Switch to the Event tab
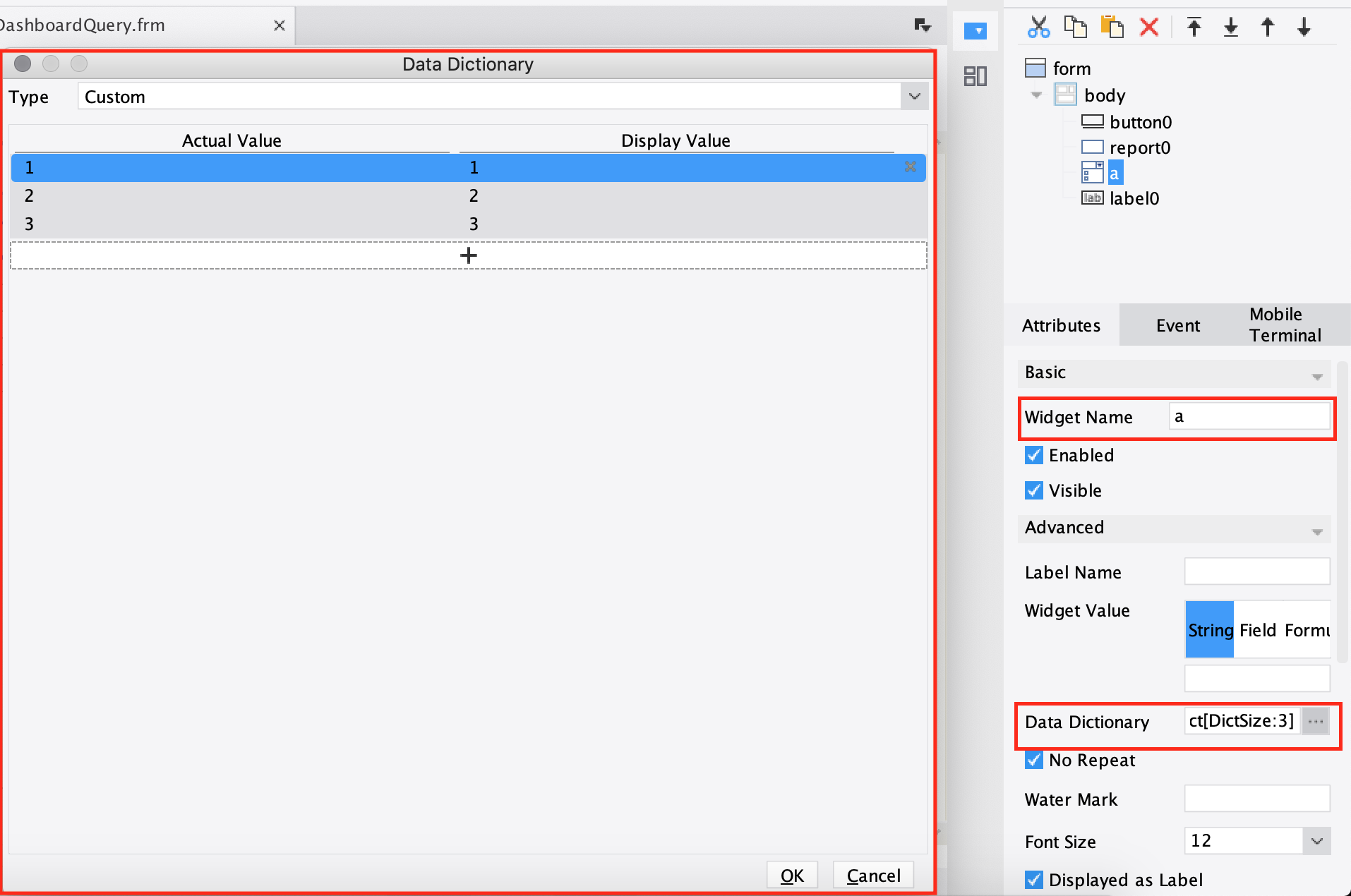 pos(1177,325)
